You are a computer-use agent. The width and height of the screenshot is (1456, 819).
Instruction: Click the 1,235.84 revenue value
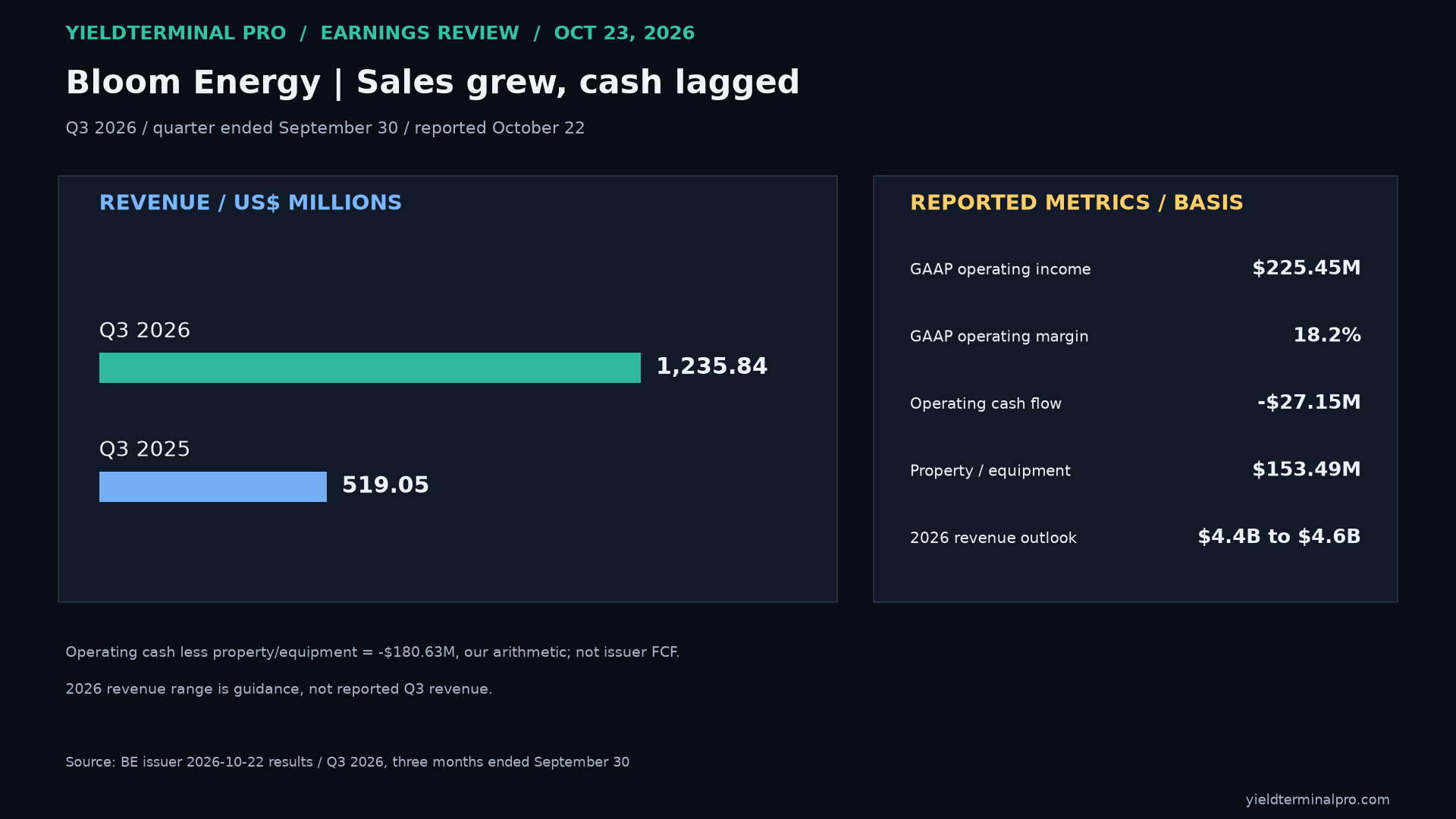711,367
